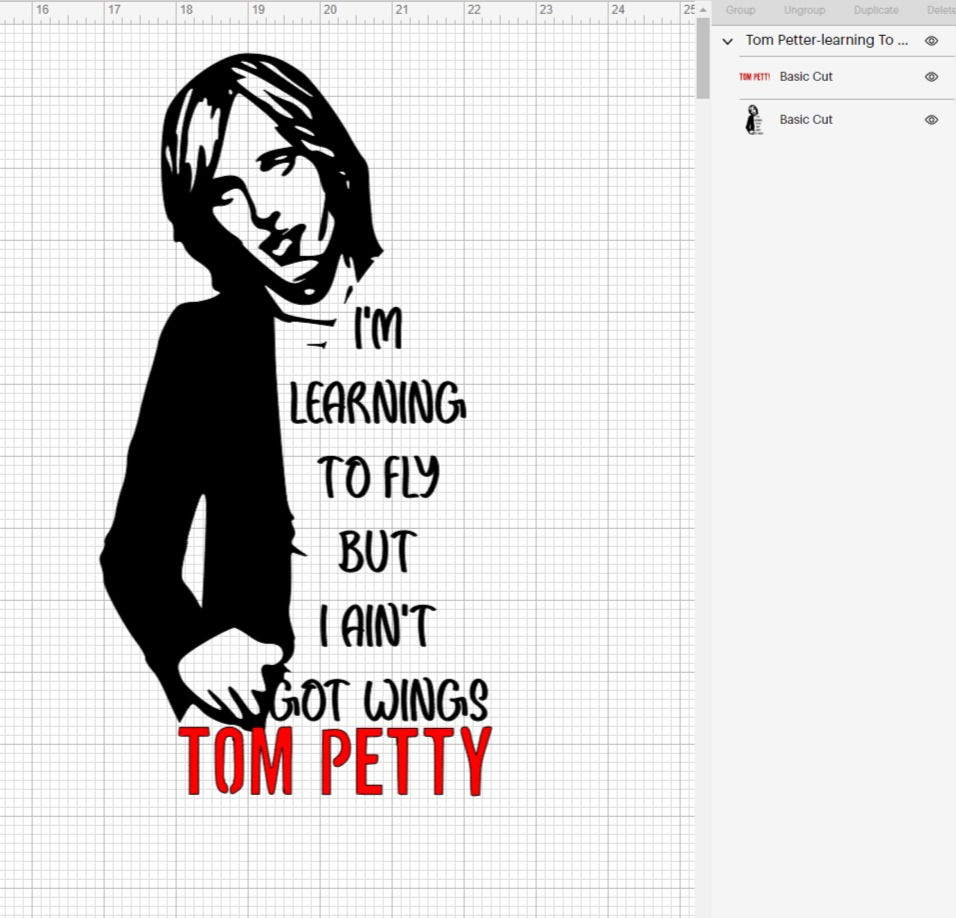
Task: Click the Duplicate button in layers panel
Action: click(876, 10)
